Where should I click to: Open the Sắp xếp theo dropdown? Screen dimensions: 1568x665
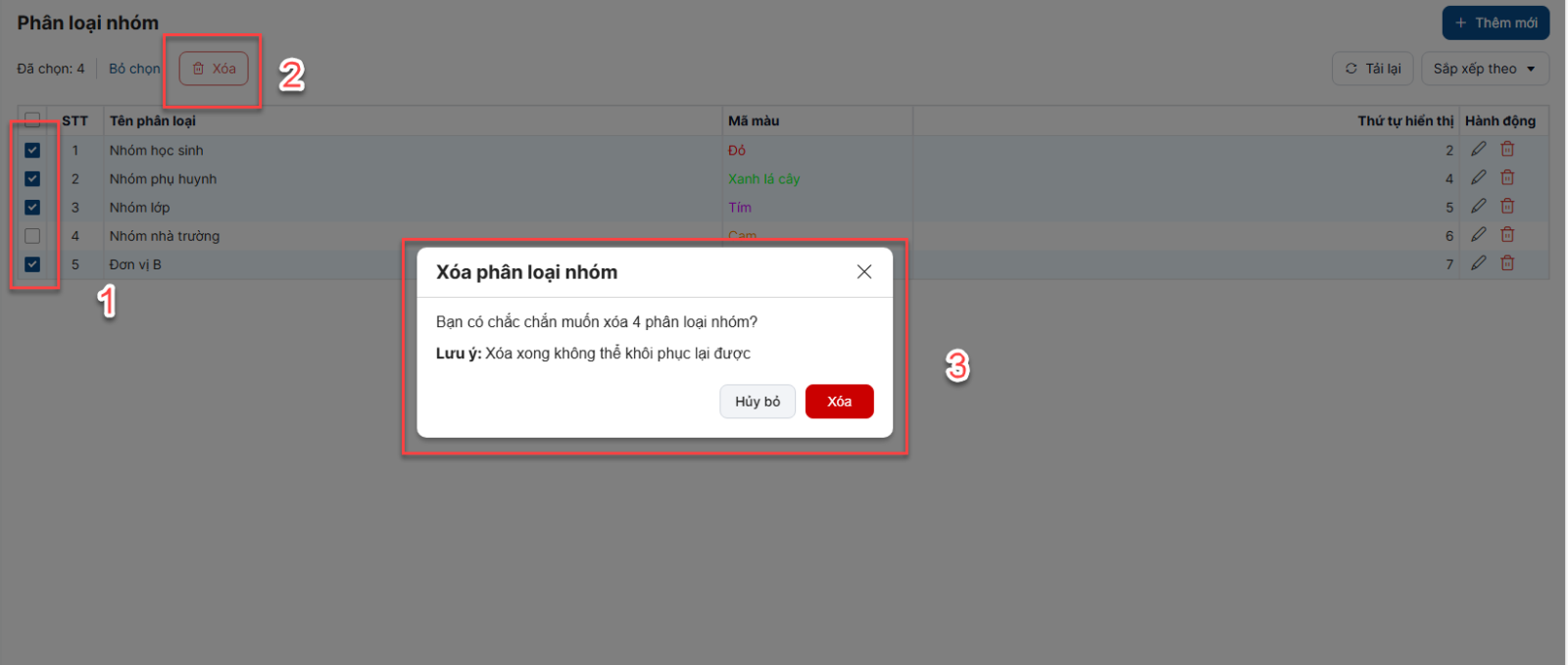[1484, 69]
